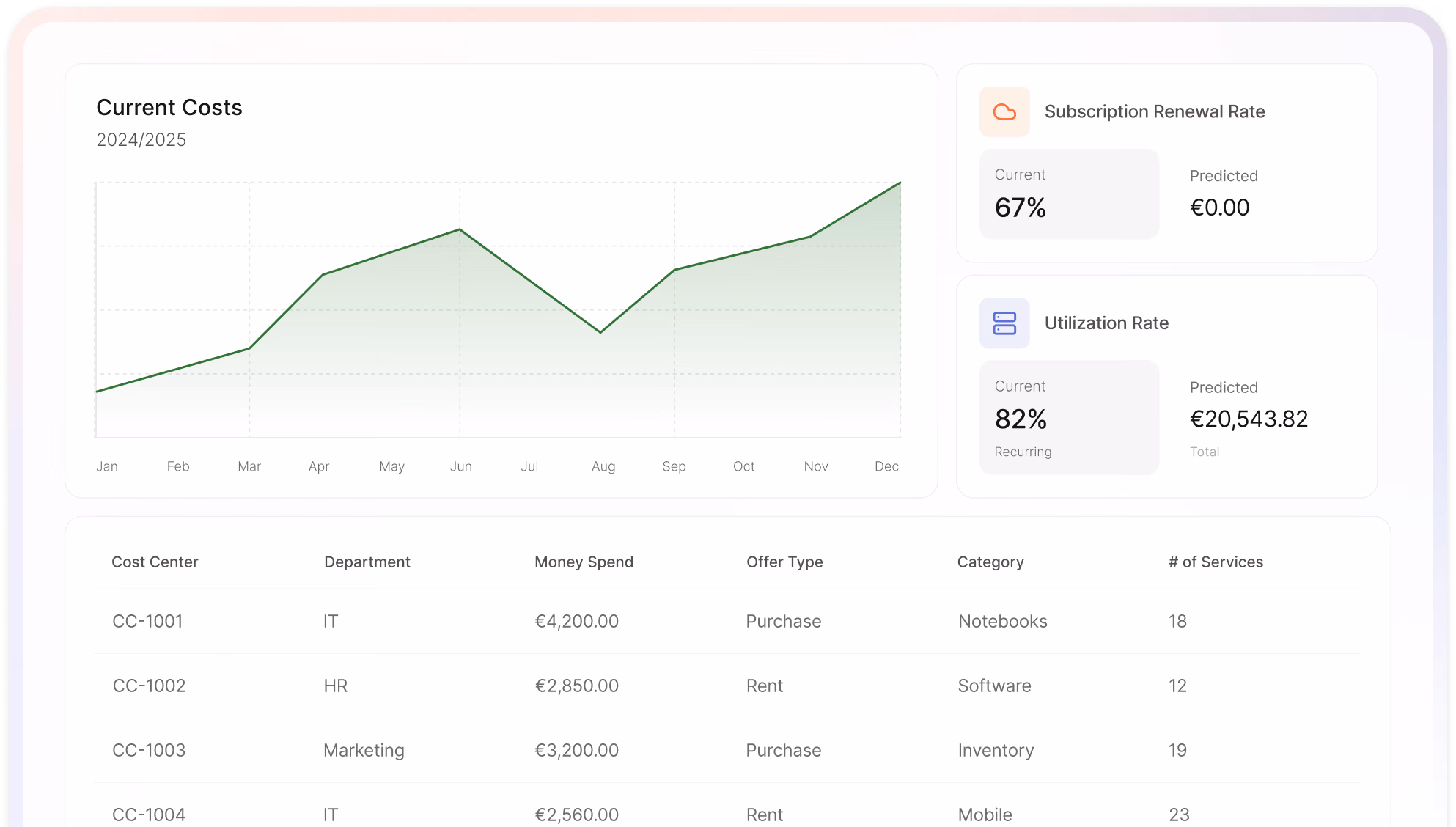Viewport: 1456px width, 827px height.
Task: Click the Department column header
Action: point(367,562)
